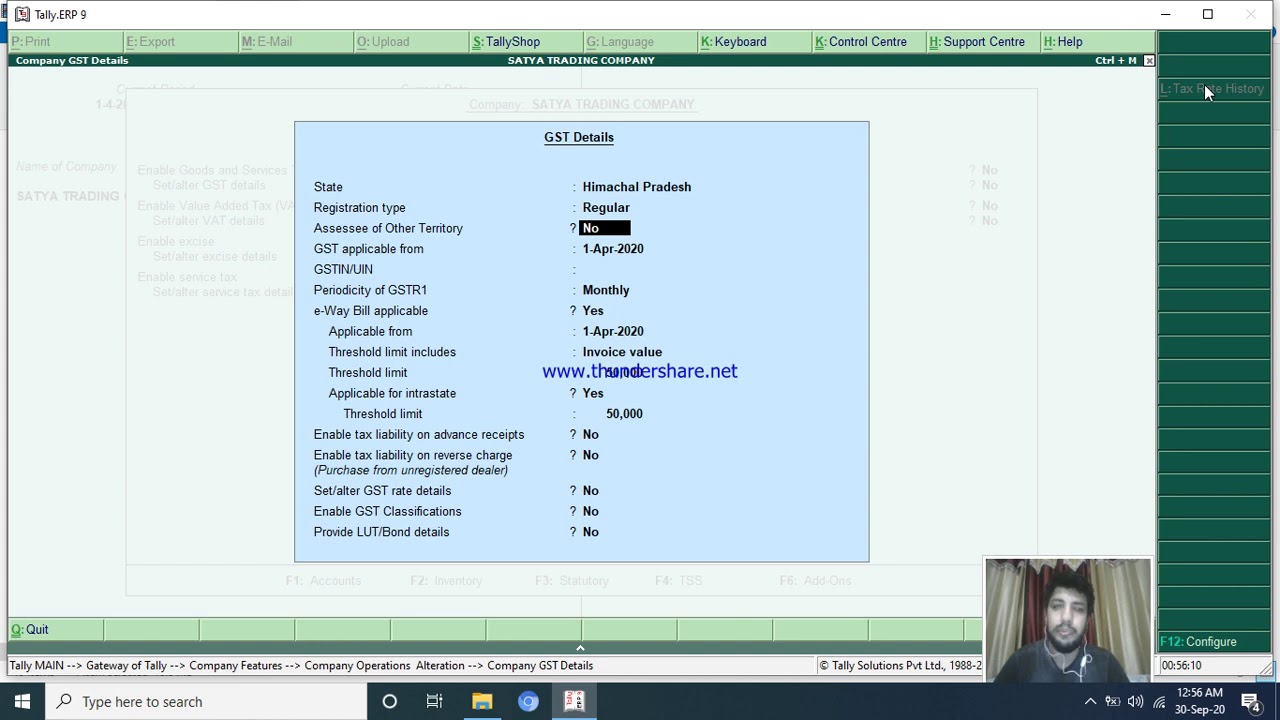The width and height of the screenshot is (1280, 720).
Task: Open Support Centre
Action: click(977, 42)
